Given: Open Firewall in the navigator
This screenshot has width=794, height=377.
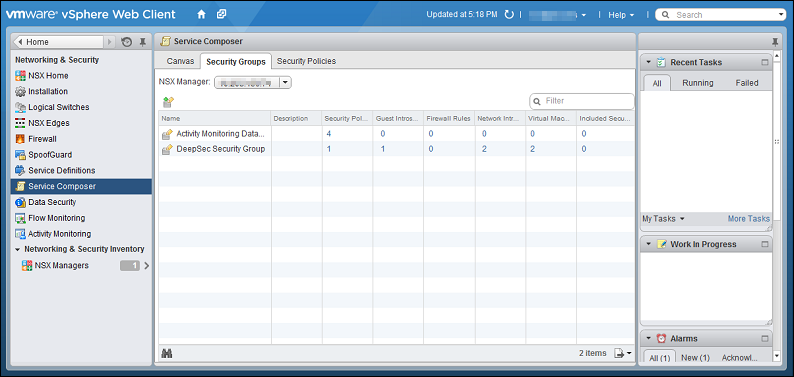Looking at the screenshot, I should pos(42,139).
